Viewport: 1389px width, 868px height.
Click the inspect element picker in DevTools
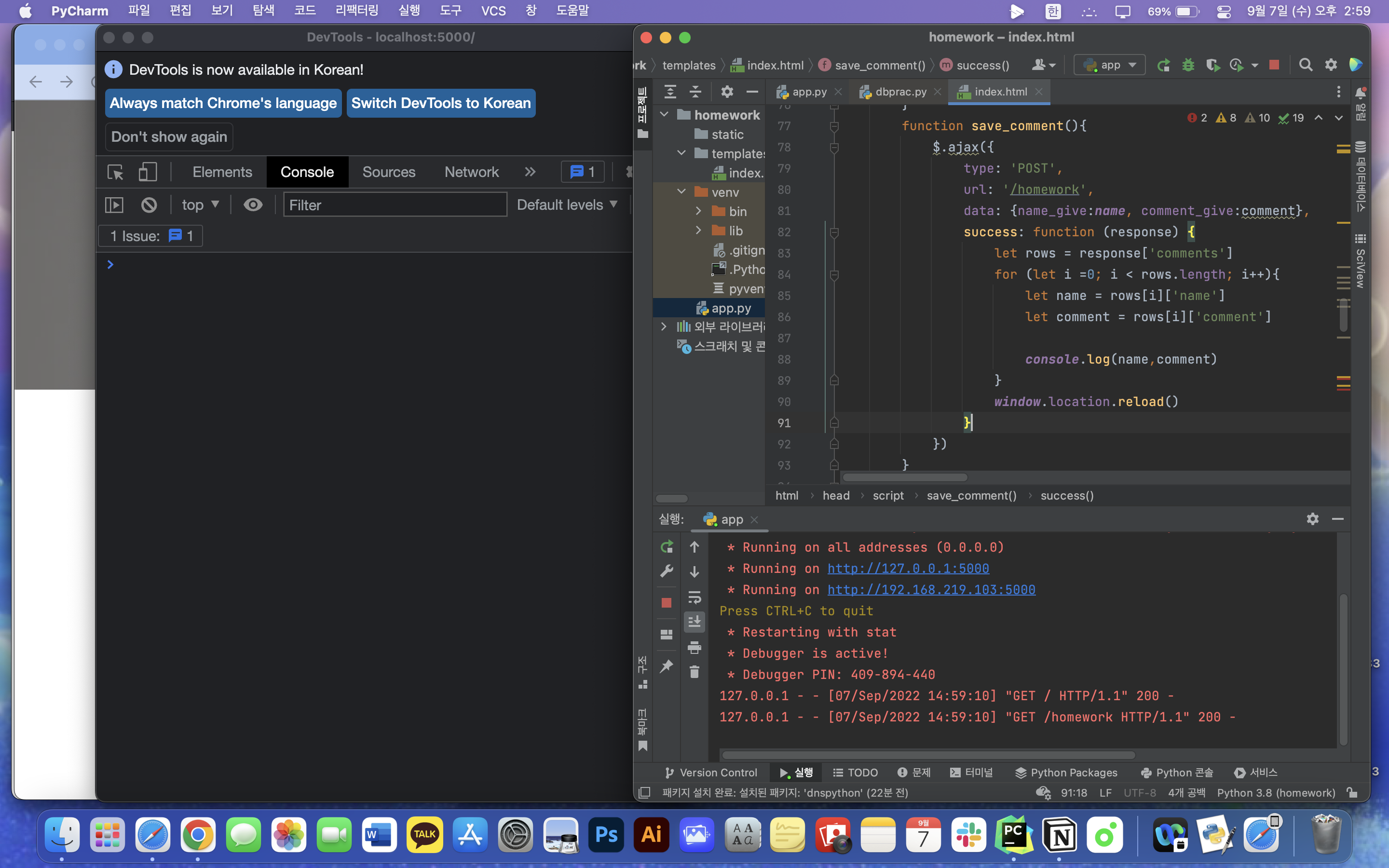click(115, 172)
